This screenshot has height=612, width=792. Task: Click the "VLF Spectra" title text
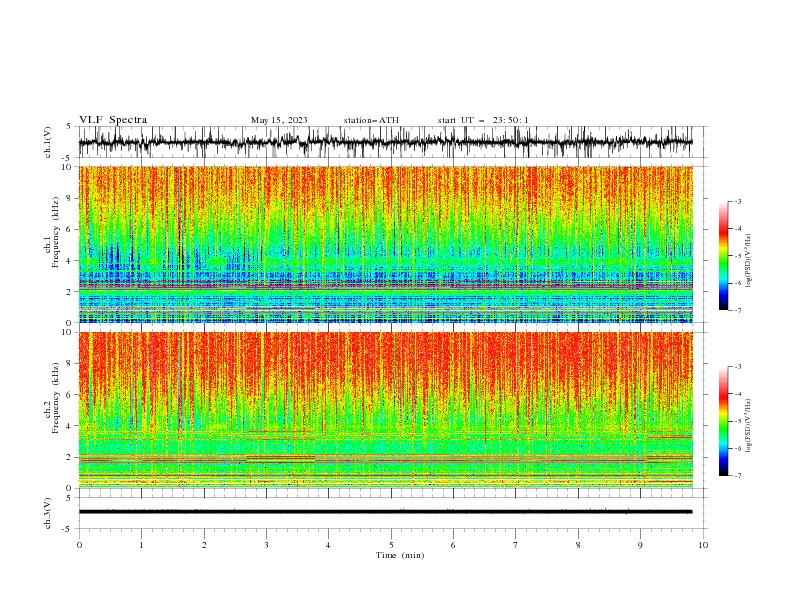[113, 120]
